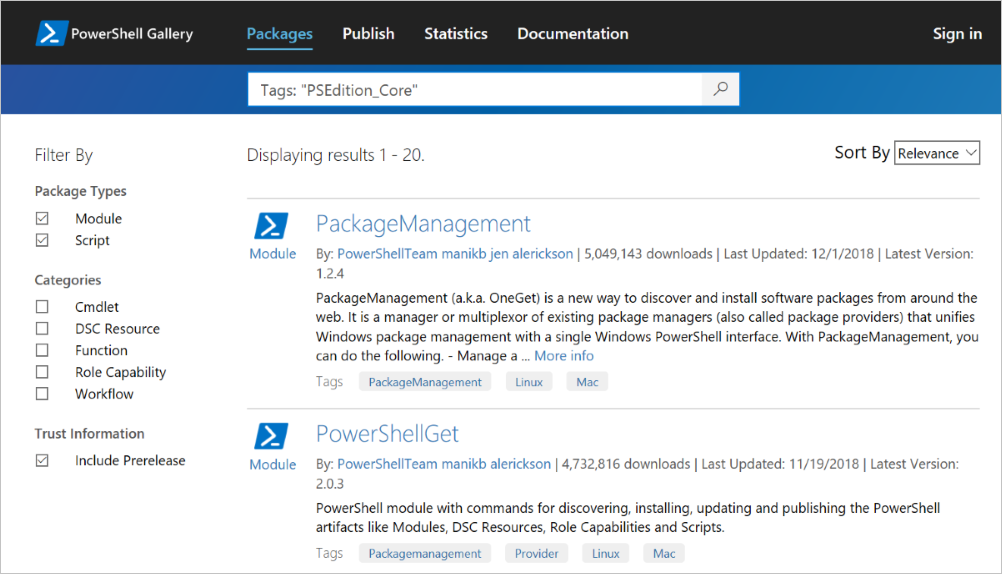This screenshot has height=574, width=1002.
Task: Click the Linux tag under PackageManagement
Action: pos(529,382)
